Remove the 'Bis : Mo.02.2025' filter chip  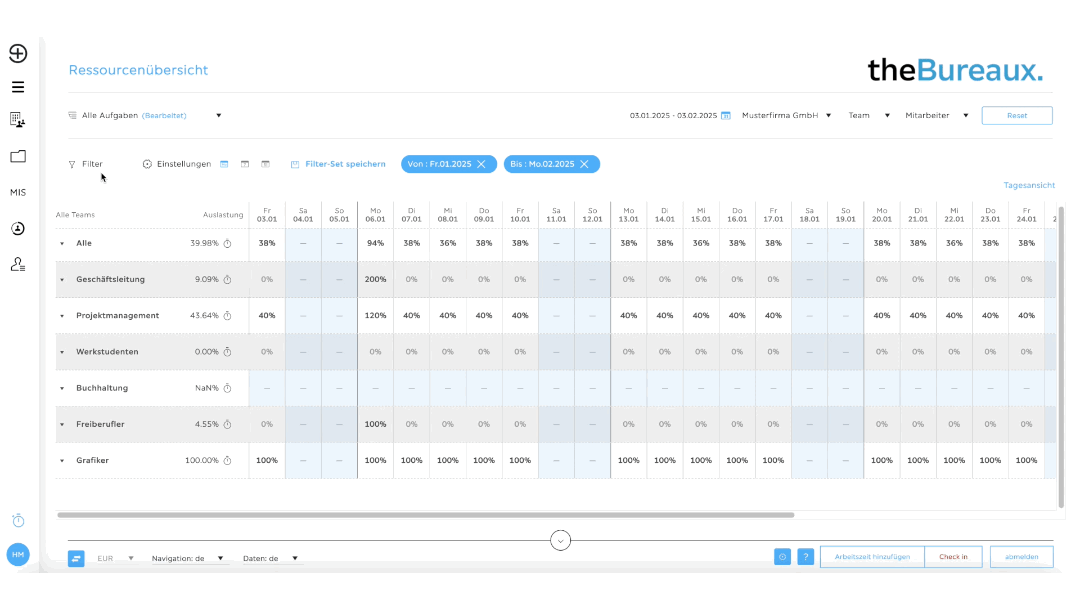pyautogui.click(x=584, y=164)
